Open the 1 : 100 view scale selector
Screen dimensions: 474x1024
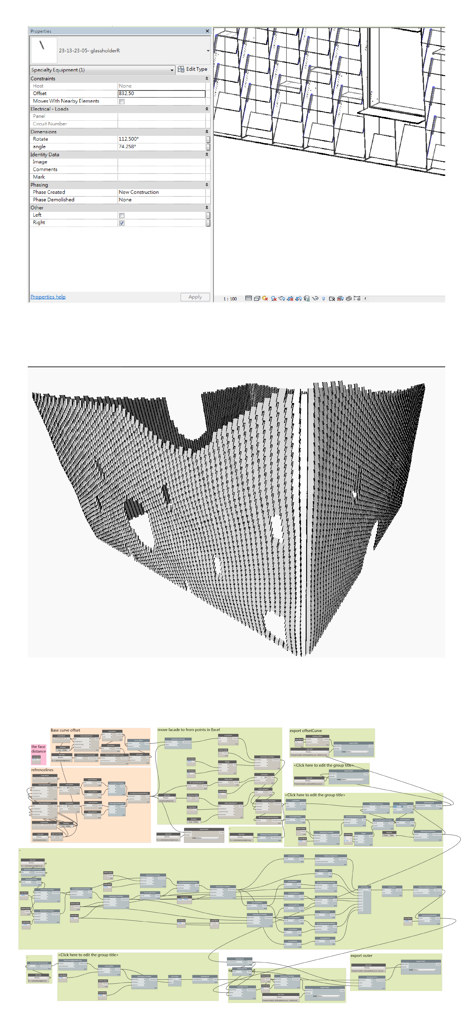(230, 298)
